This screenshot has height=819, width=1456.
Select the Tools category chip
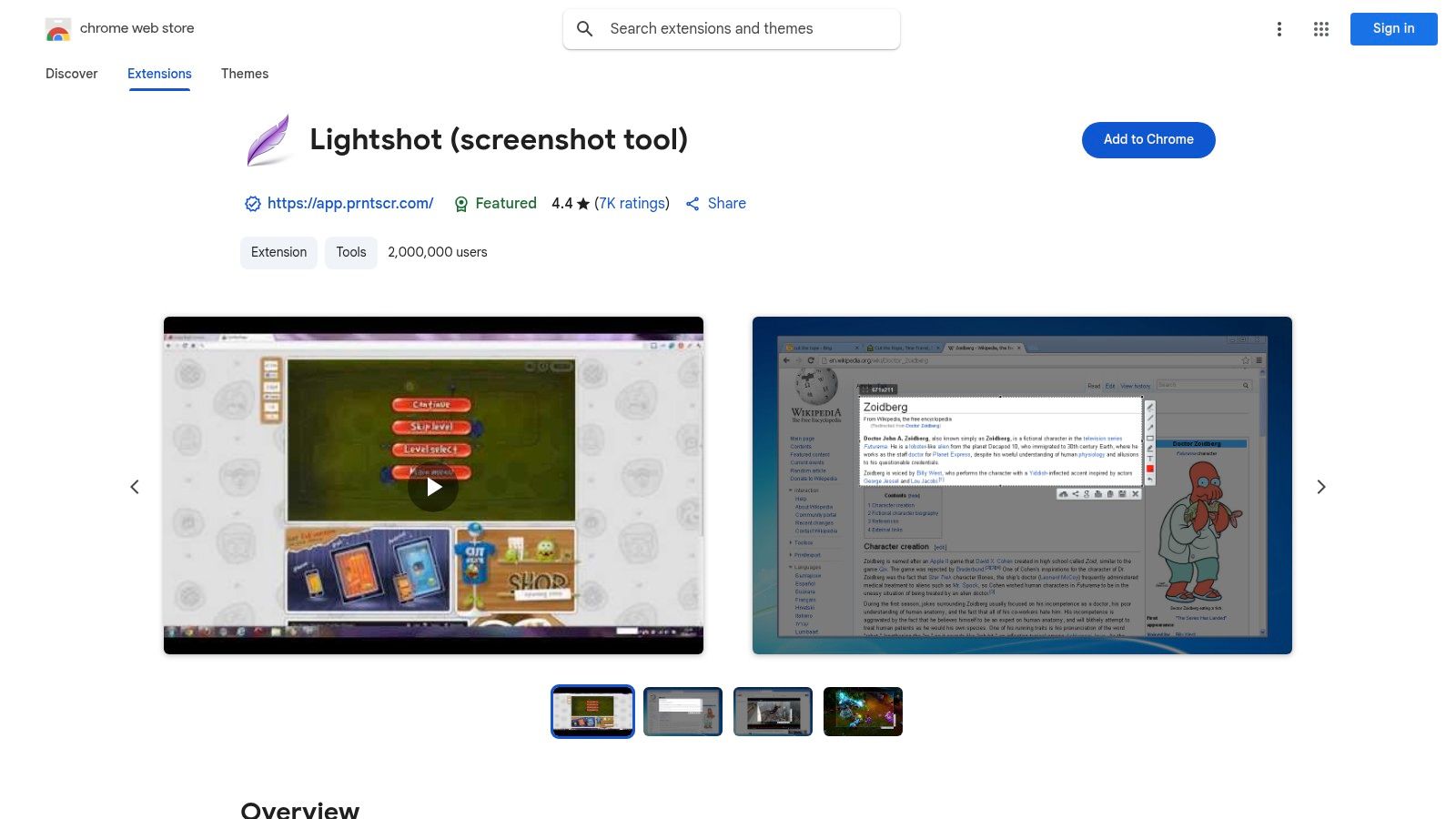point(350,252)
